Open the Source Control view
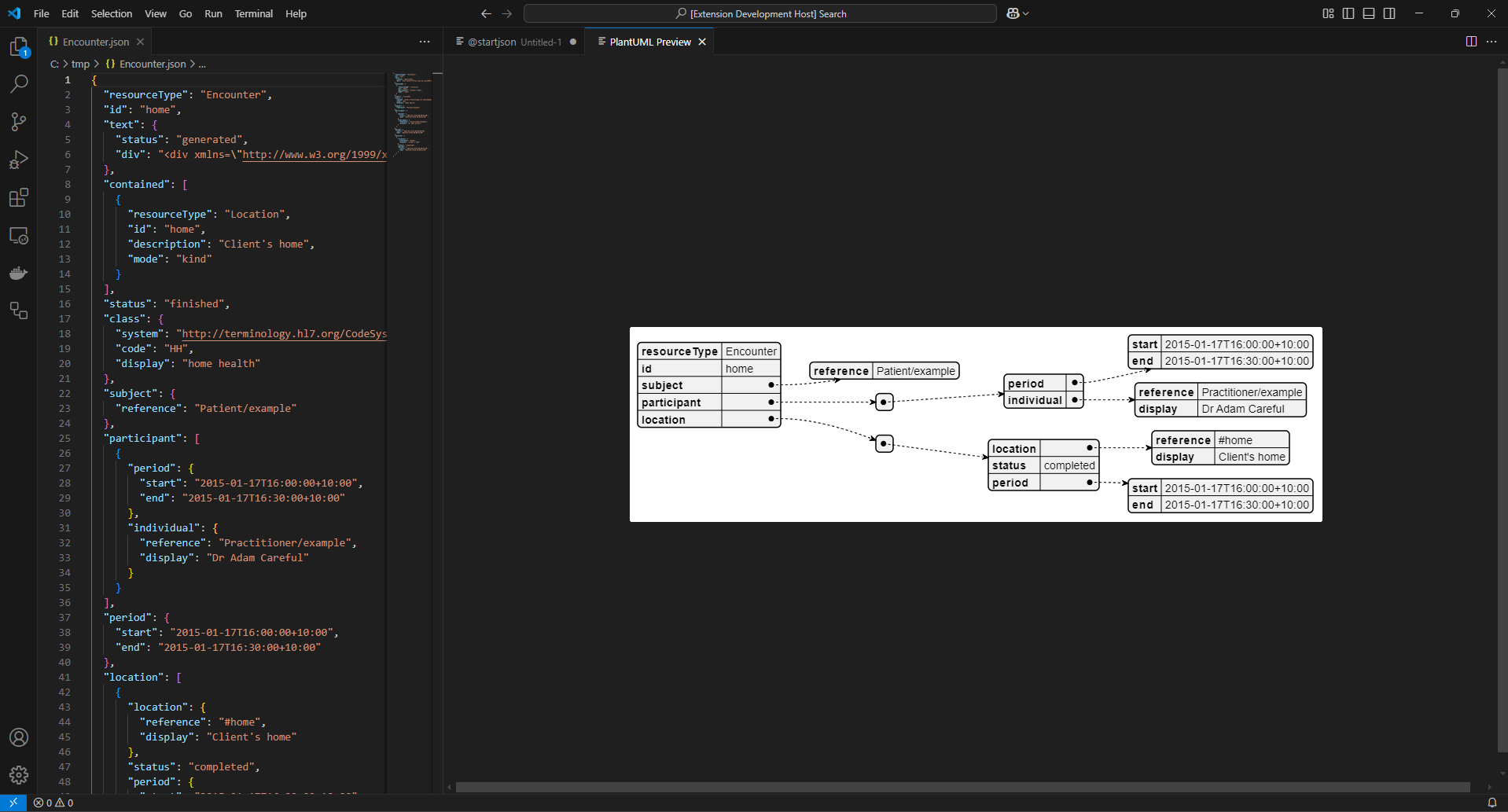This screenshot has height=812, width=1508. [x=19, y=122]
